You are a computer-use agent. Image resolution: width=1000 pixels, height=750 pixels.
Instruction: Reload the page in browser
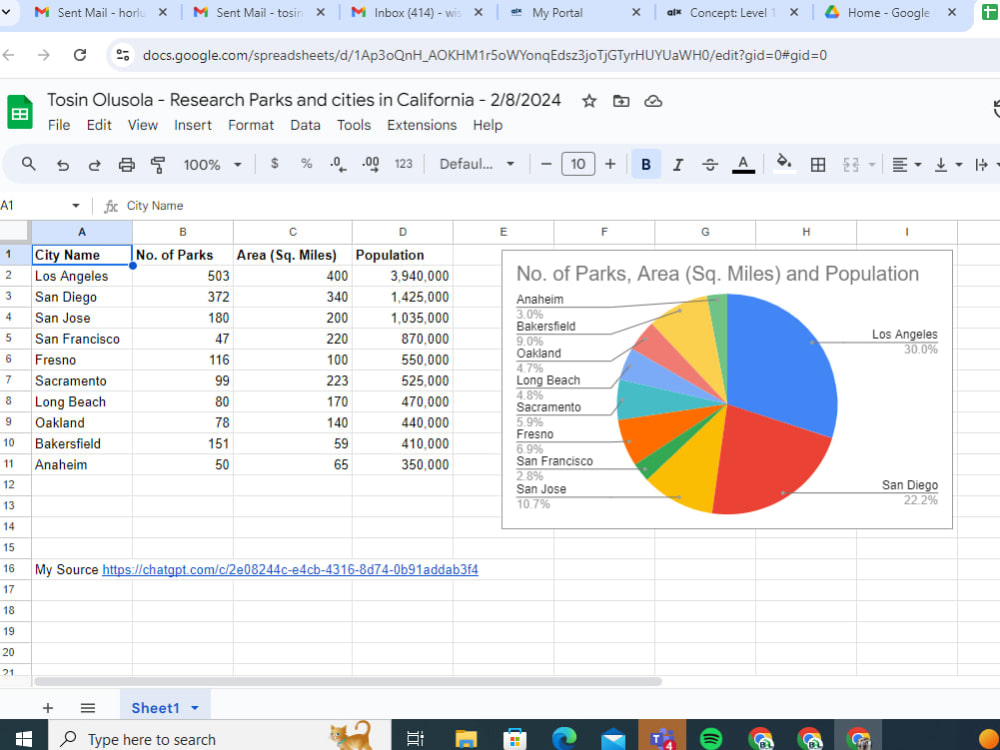coord(80,55)
